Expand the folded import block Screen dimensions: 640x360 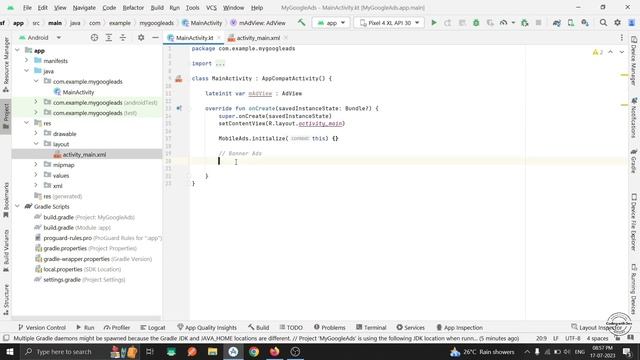tap(220, 64)
